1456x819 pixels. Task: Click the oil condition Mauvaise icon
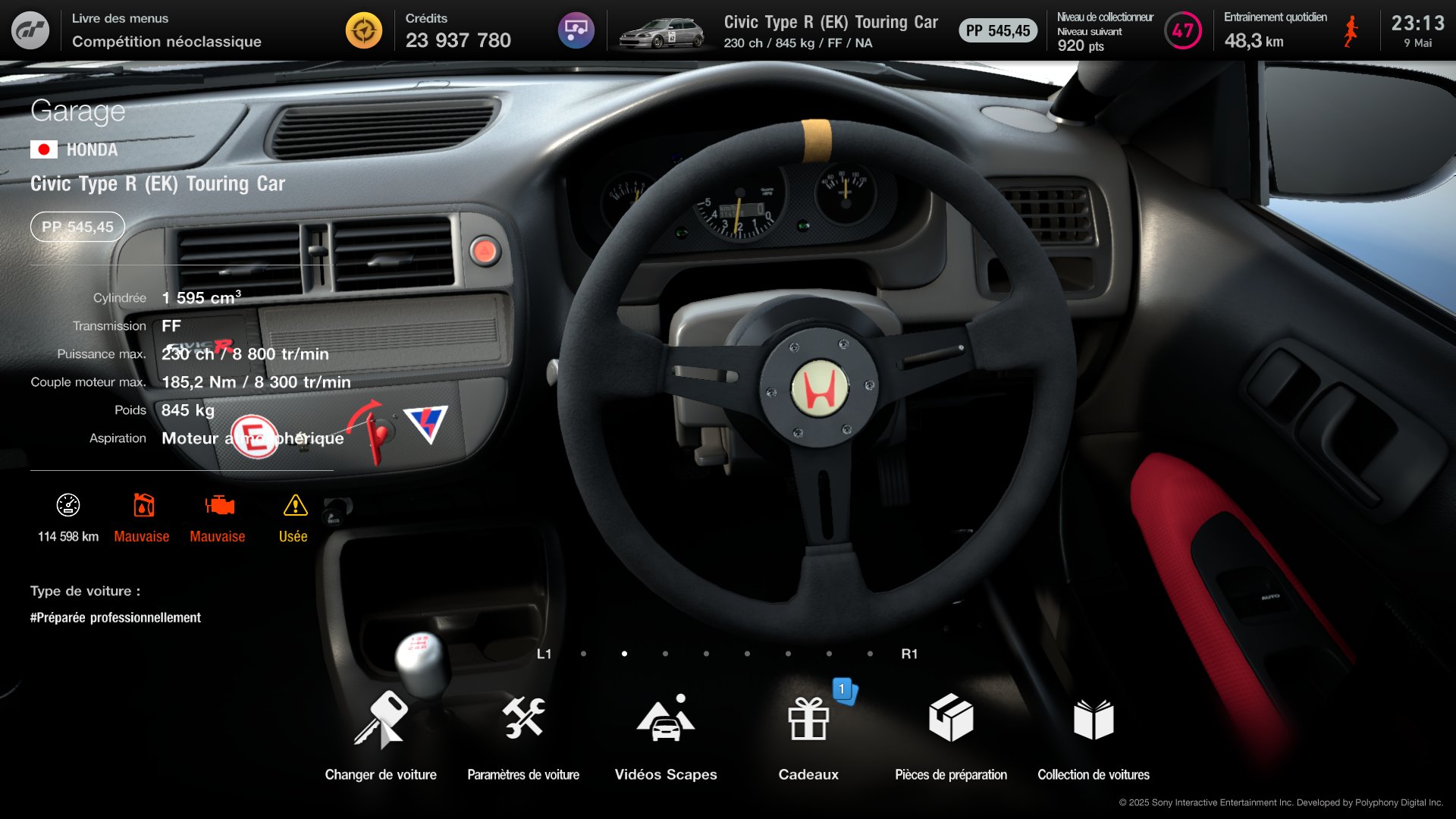(143, 505)
